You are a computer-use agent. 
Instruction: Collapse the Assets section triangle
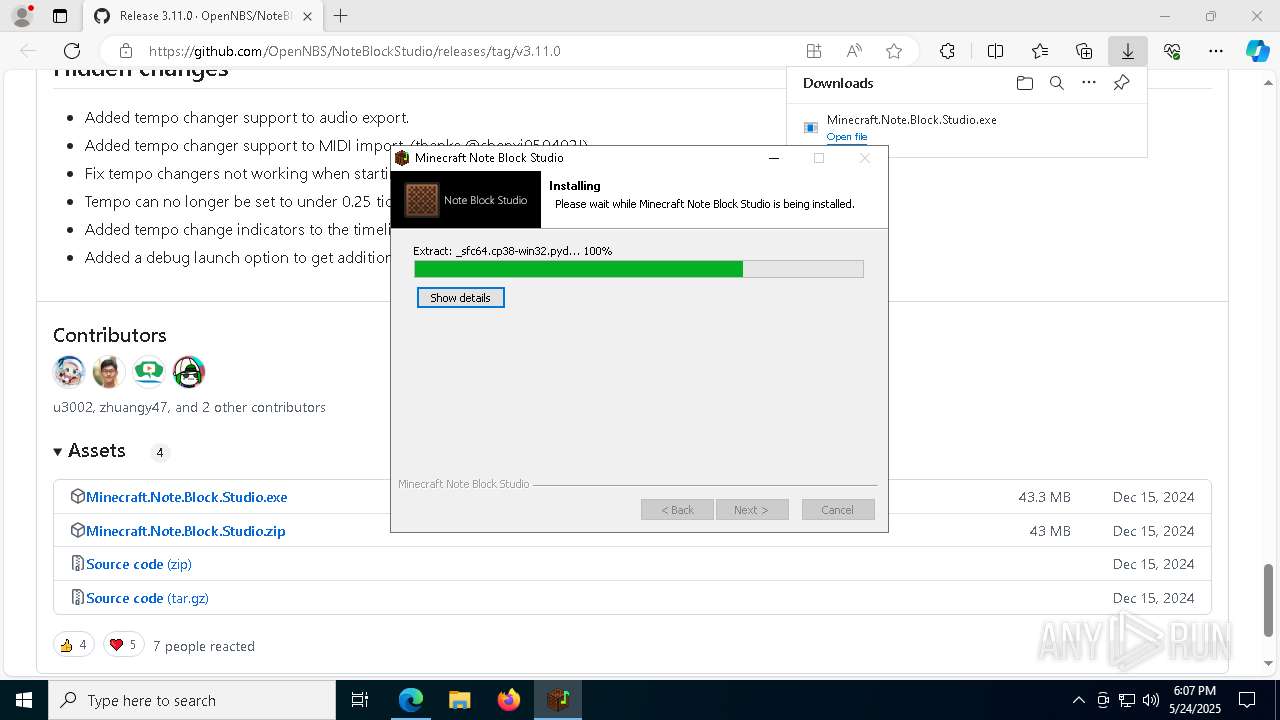coord(58,452)
